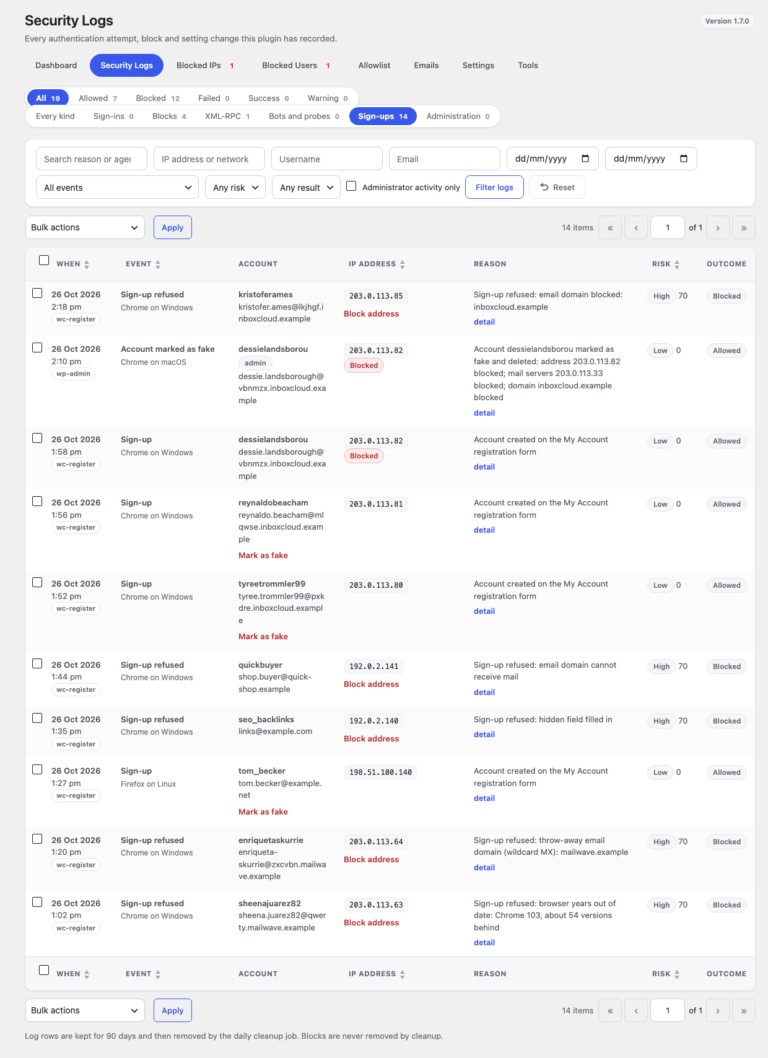Show only XML-RPC log kind
768x1058 pixels.
tap(227, 116)
